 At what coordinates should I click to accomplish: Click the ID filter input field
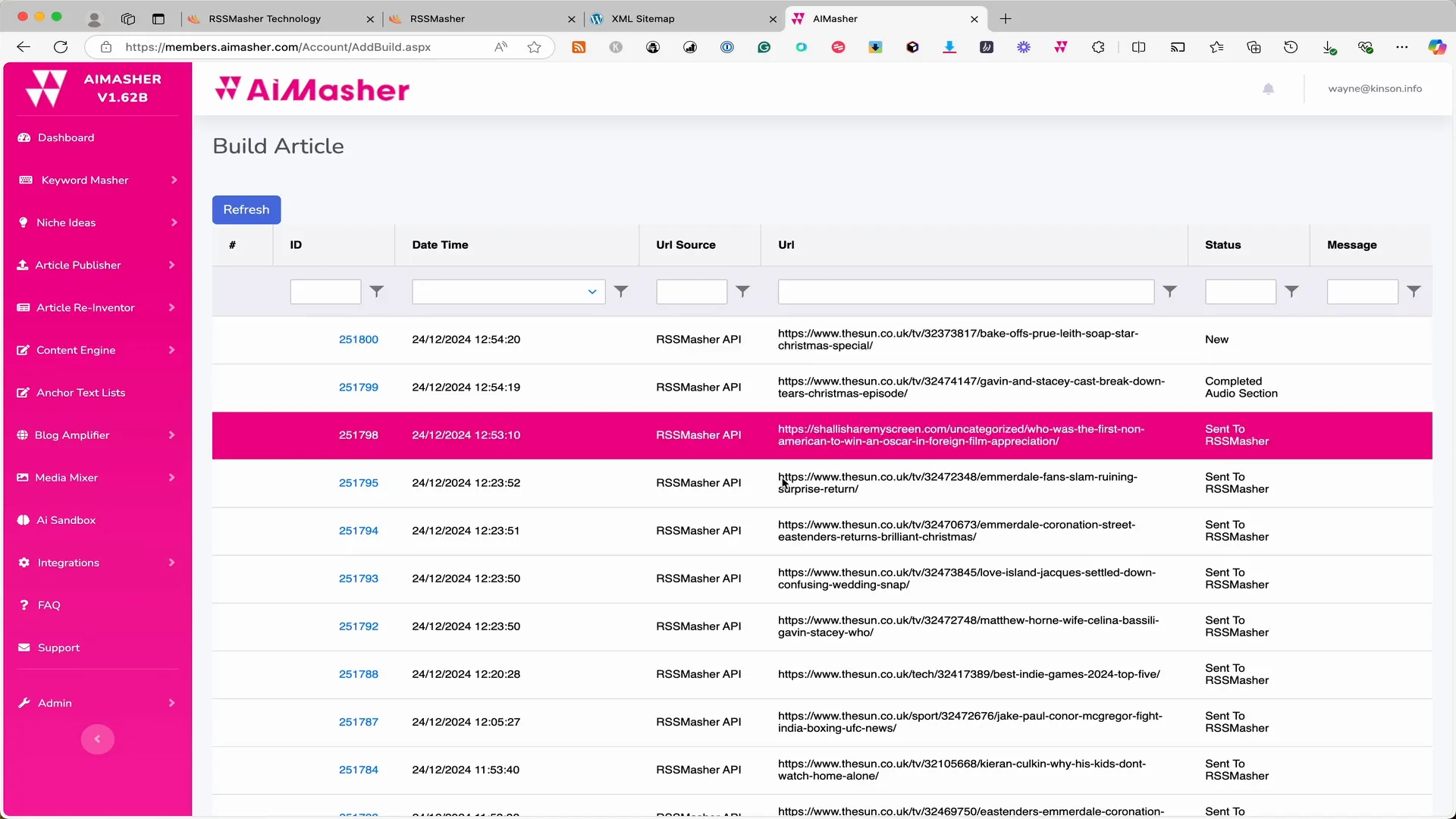coord(325,292)
